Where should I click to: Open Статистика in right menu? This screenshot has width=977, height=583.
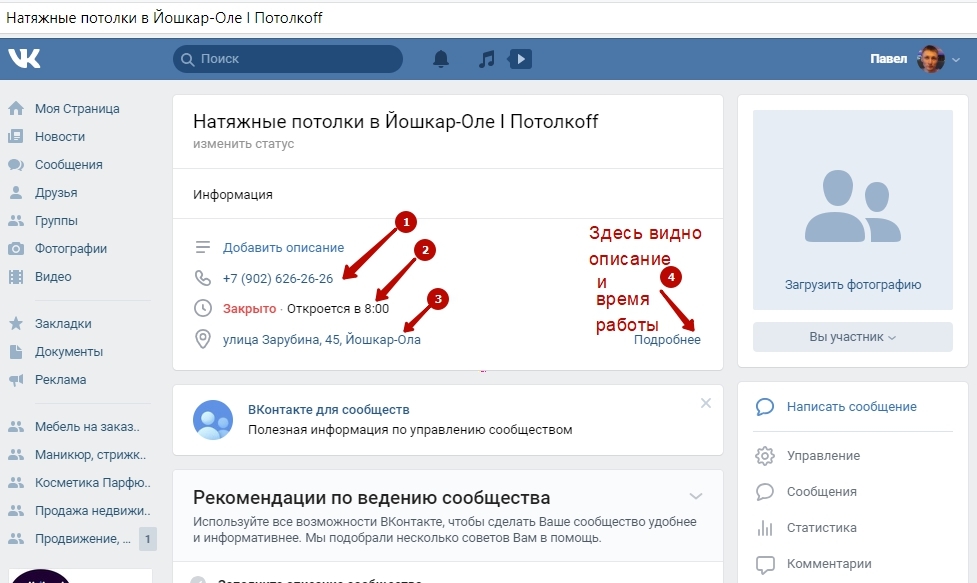[821, 528]
